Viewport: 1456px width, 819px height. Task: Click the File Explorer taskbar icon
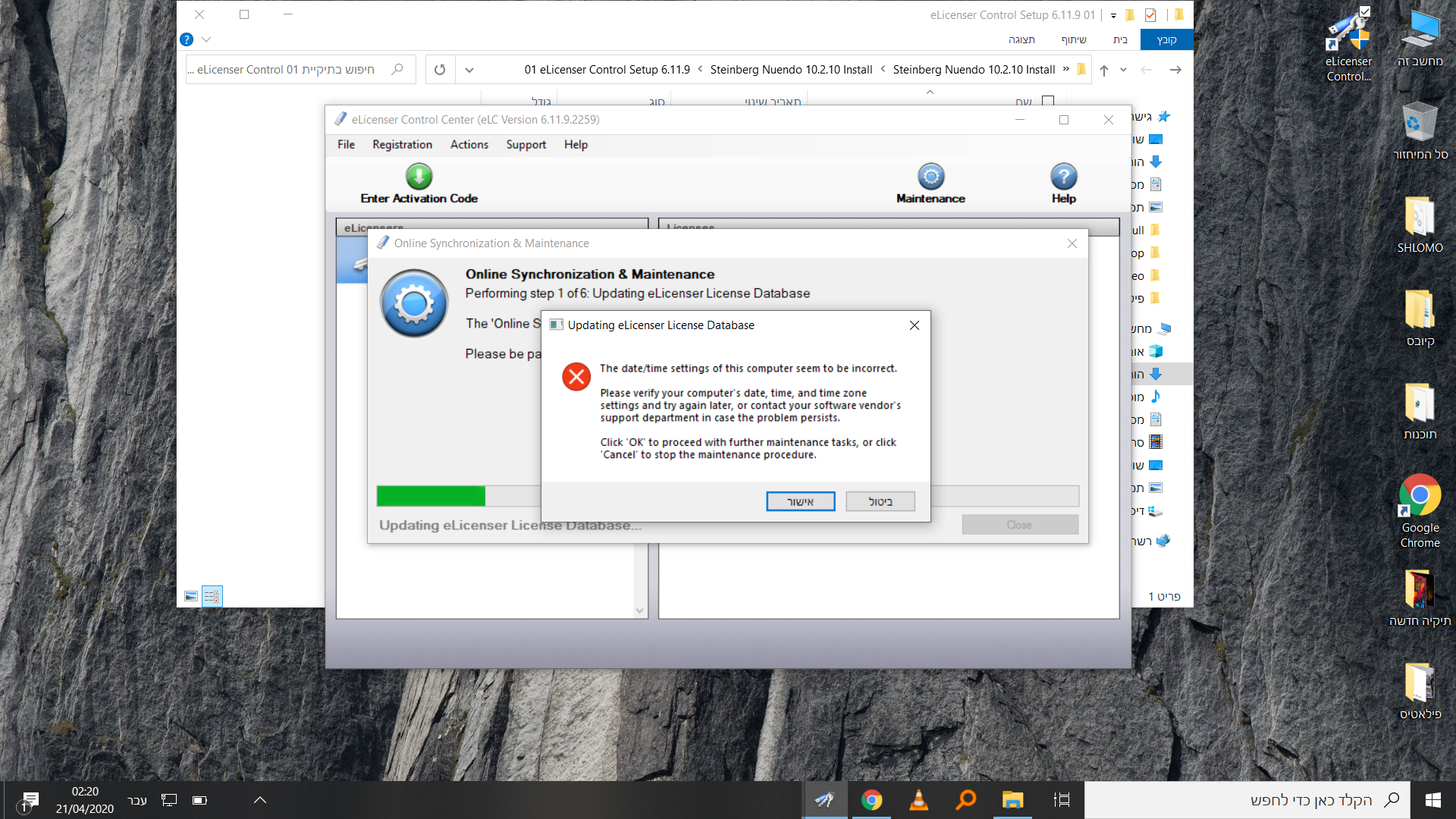click(1012, 800)
